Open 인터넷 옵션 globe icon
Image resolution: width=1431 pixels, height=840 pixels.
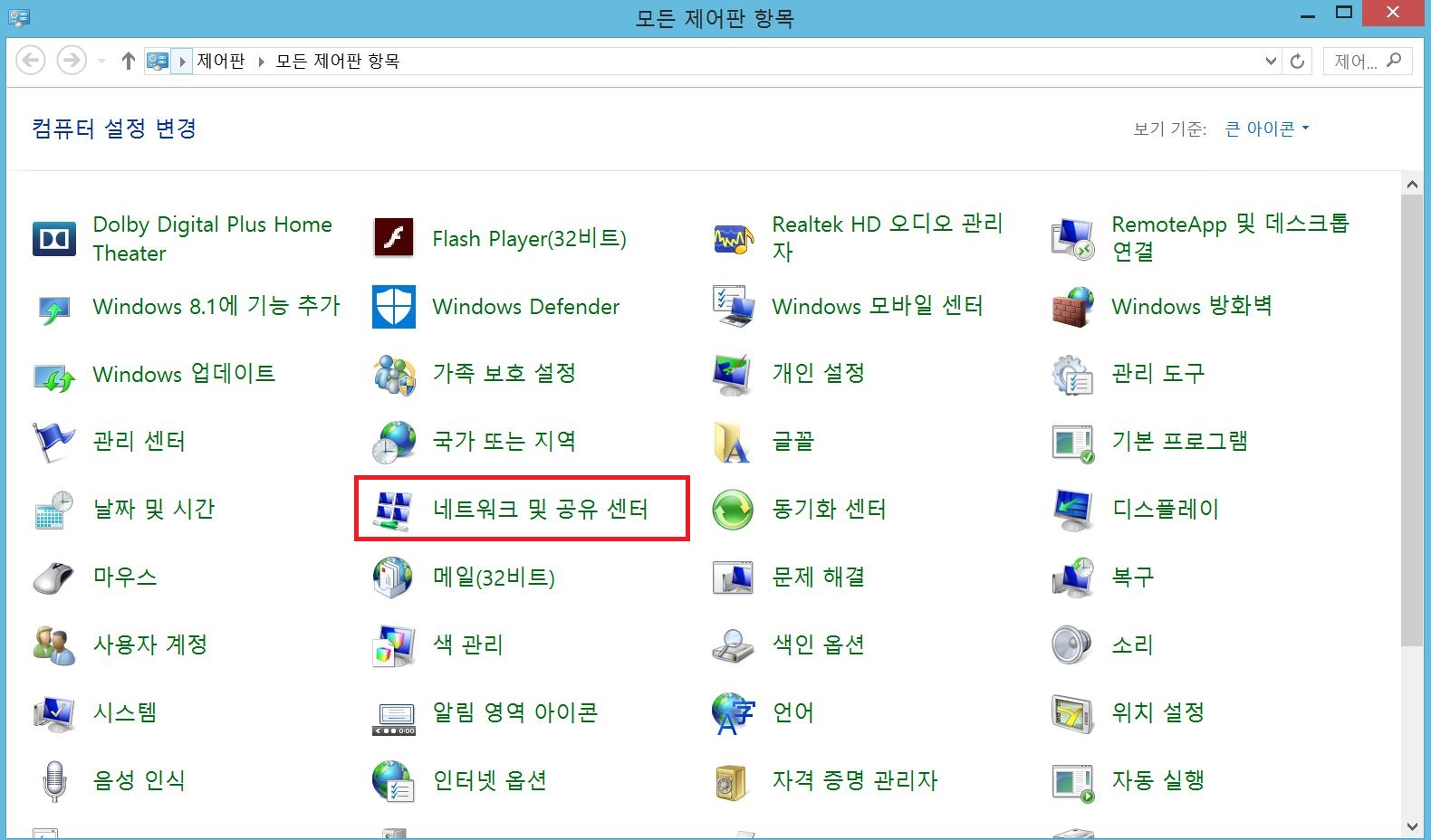[394, 781]
